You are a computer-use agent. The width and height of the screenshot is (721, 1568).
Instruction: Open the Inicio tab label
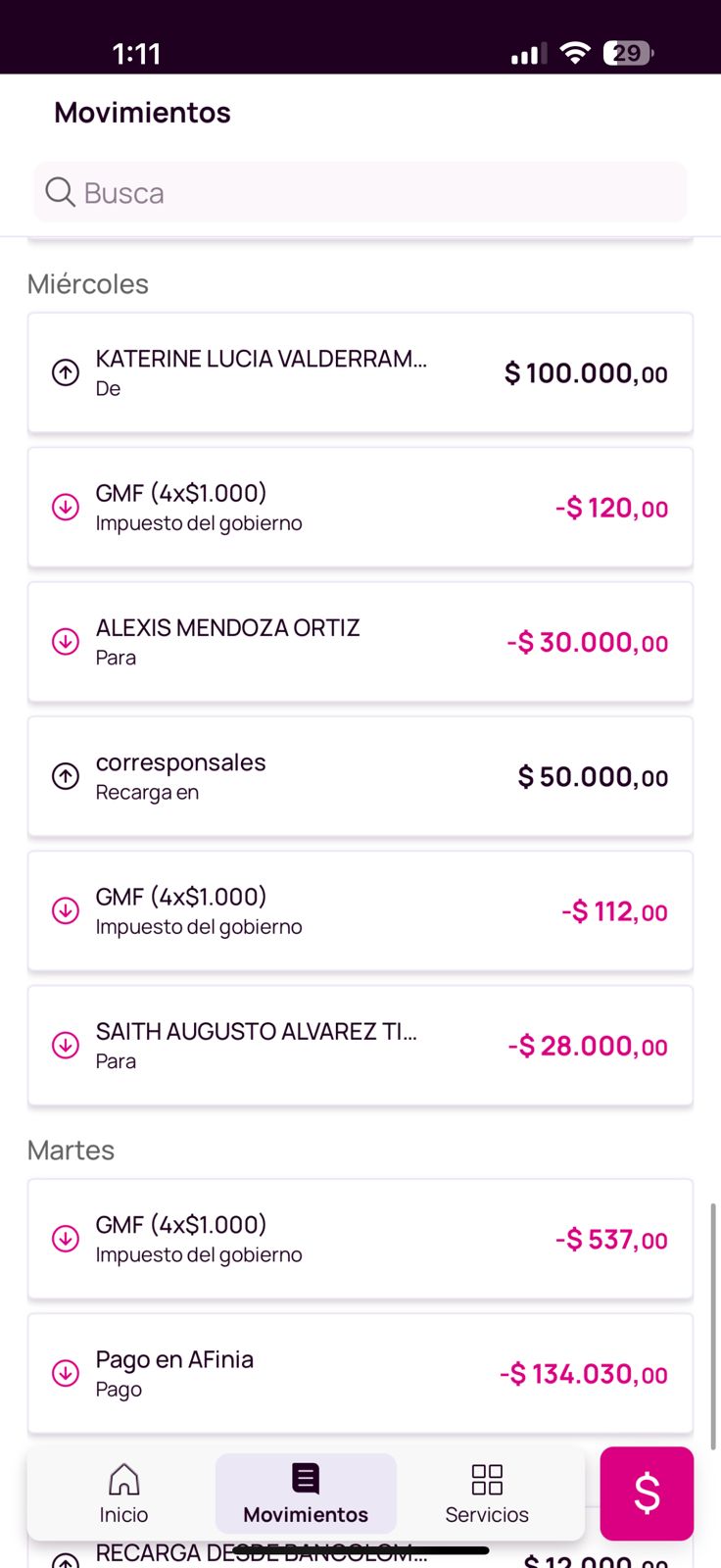(x=123, y=1515)
